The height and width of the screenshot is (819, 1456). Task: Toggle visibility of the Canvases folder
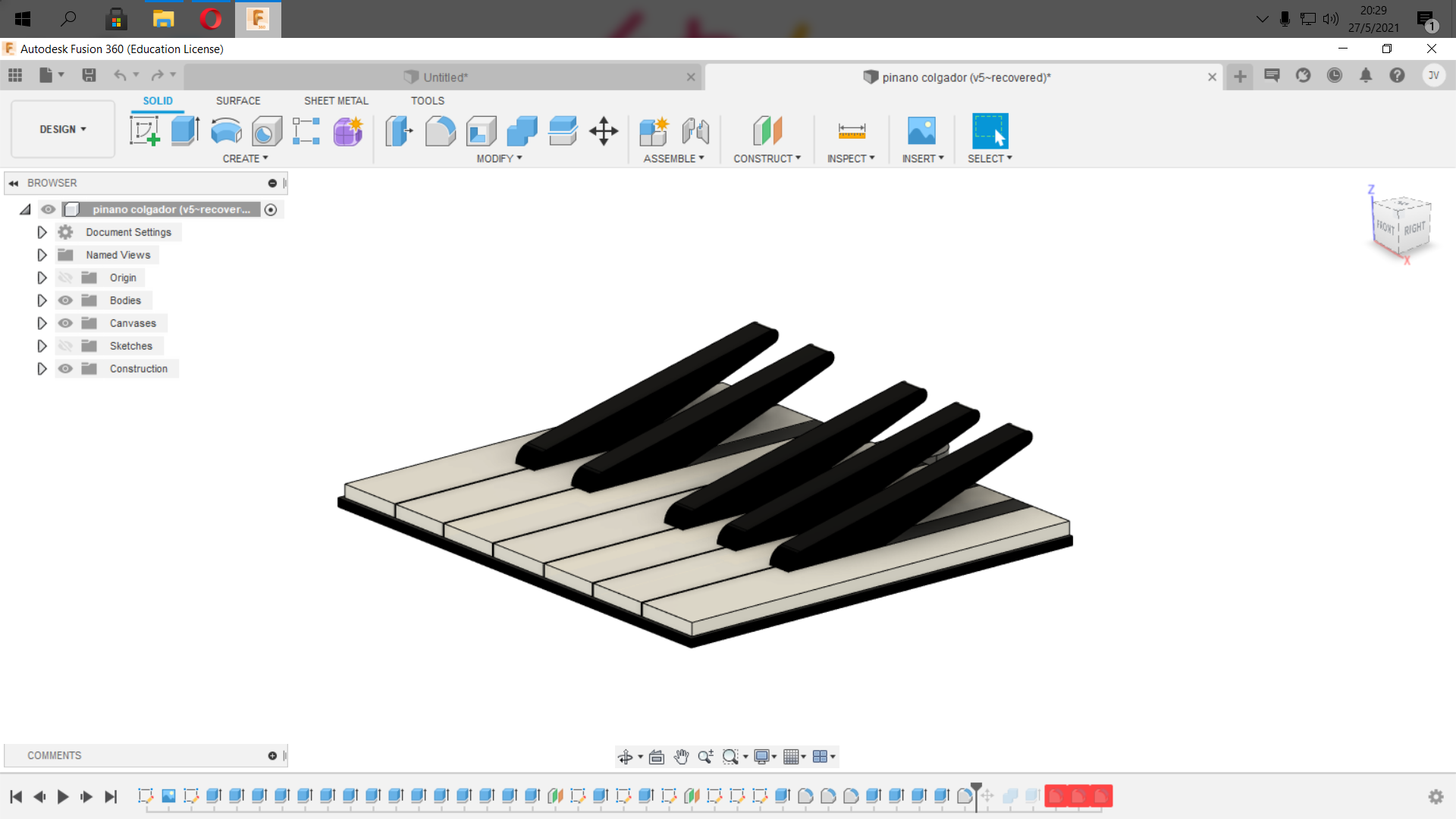pyautogui.click(x=65, y=323)
